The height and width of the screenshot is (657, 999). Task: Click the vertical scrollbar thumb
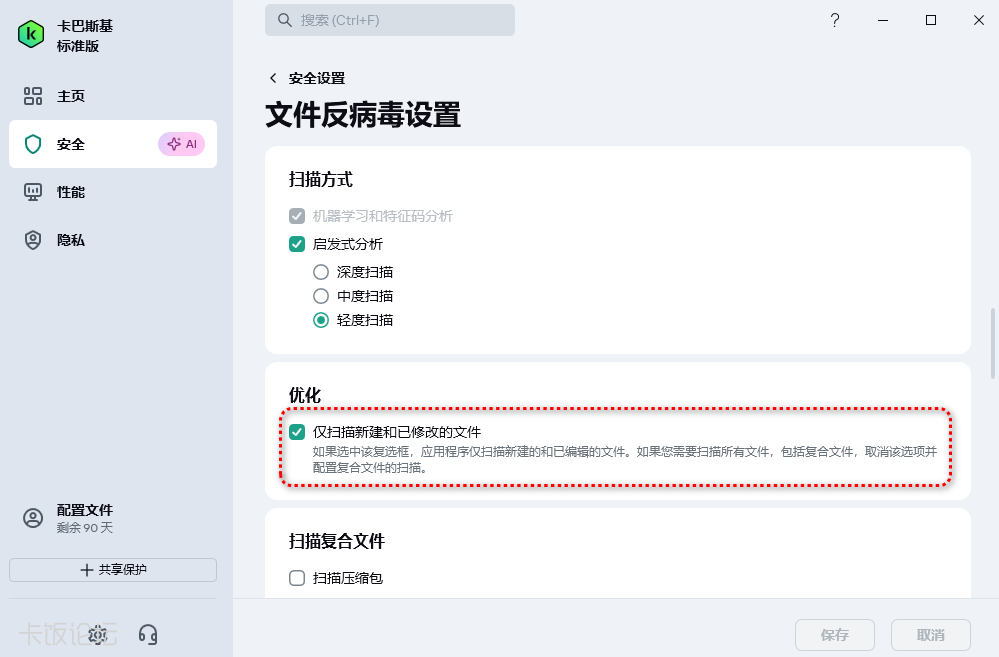point(993,344)
